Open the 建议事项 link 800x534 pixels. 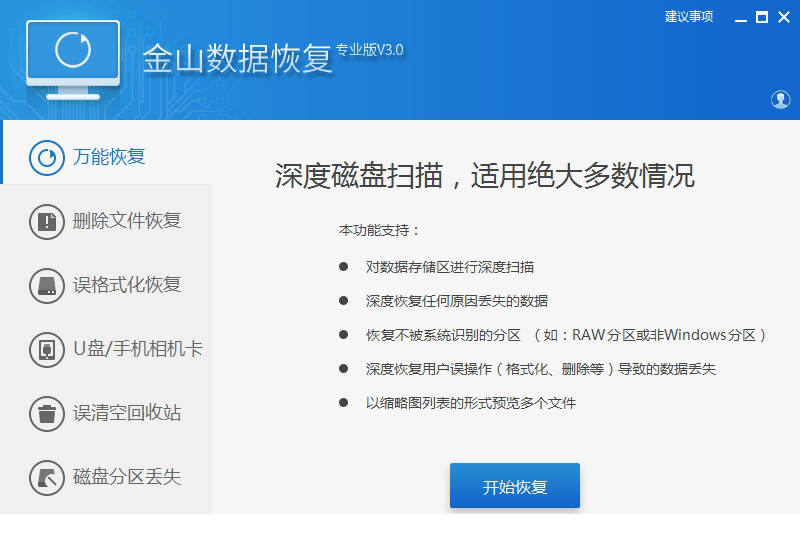point(689,17)
